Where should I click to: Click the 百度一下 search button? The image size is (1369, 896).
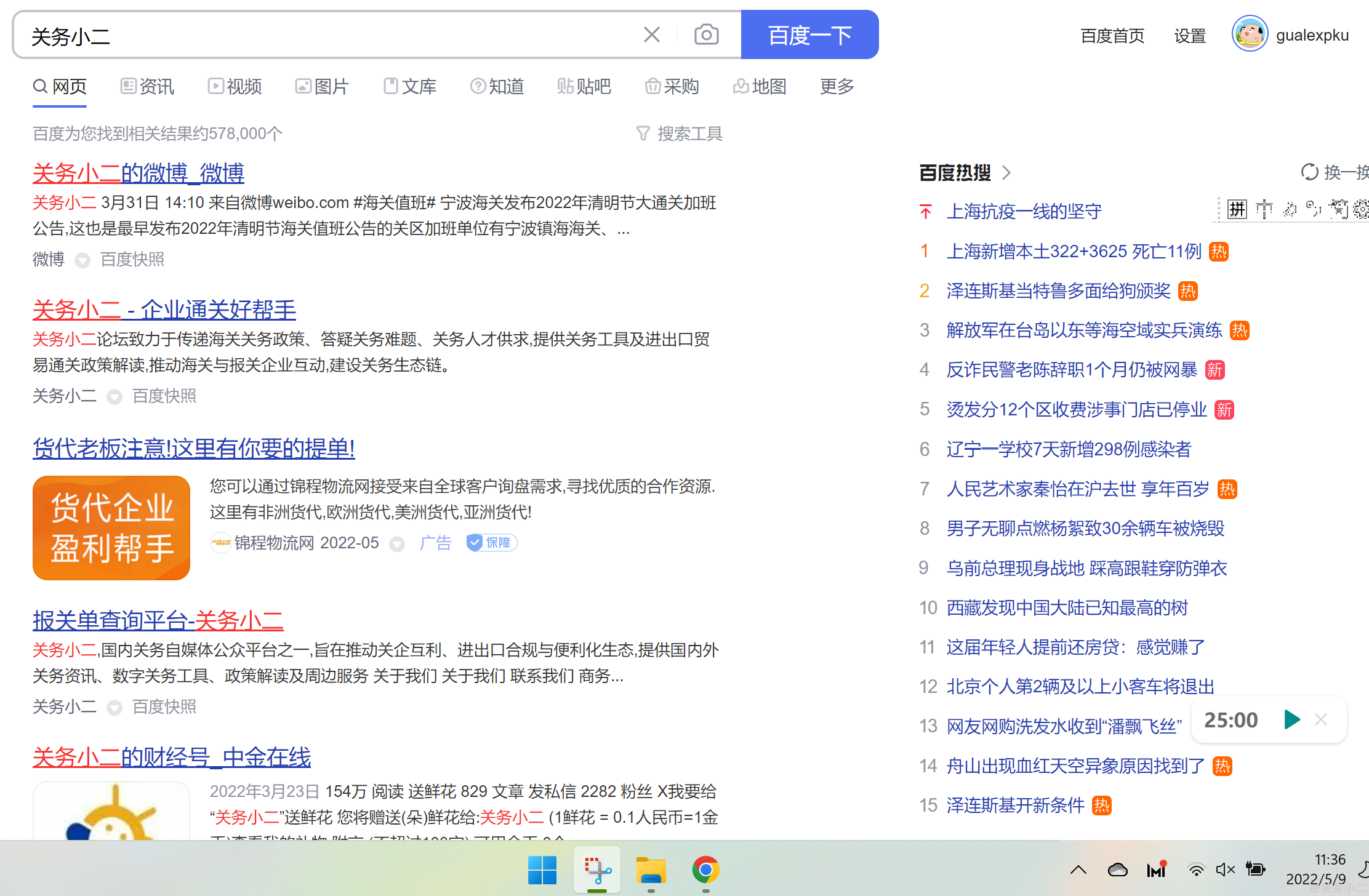809,34
